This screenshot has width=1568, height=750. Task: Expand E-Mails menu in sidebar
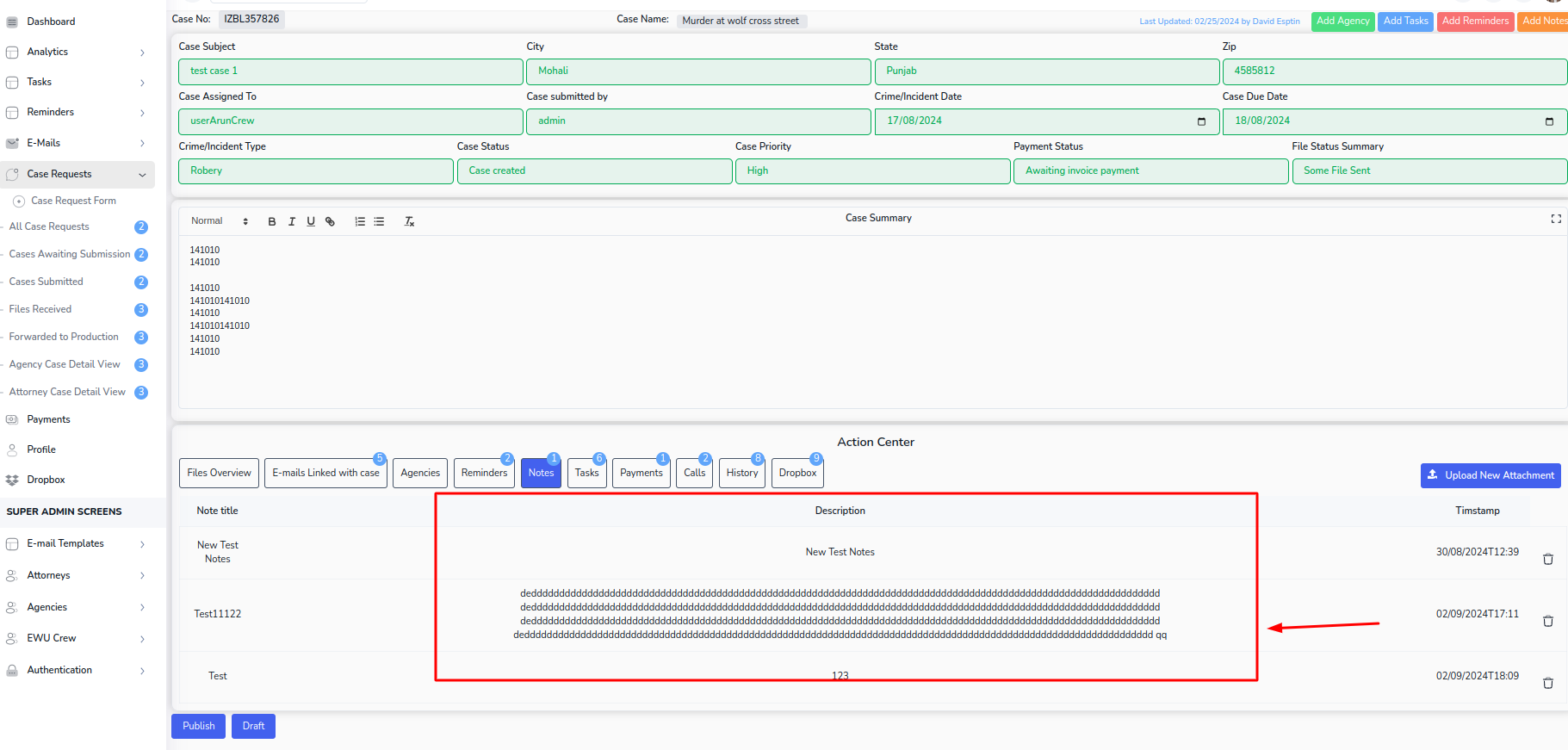[x=77, y=143]
